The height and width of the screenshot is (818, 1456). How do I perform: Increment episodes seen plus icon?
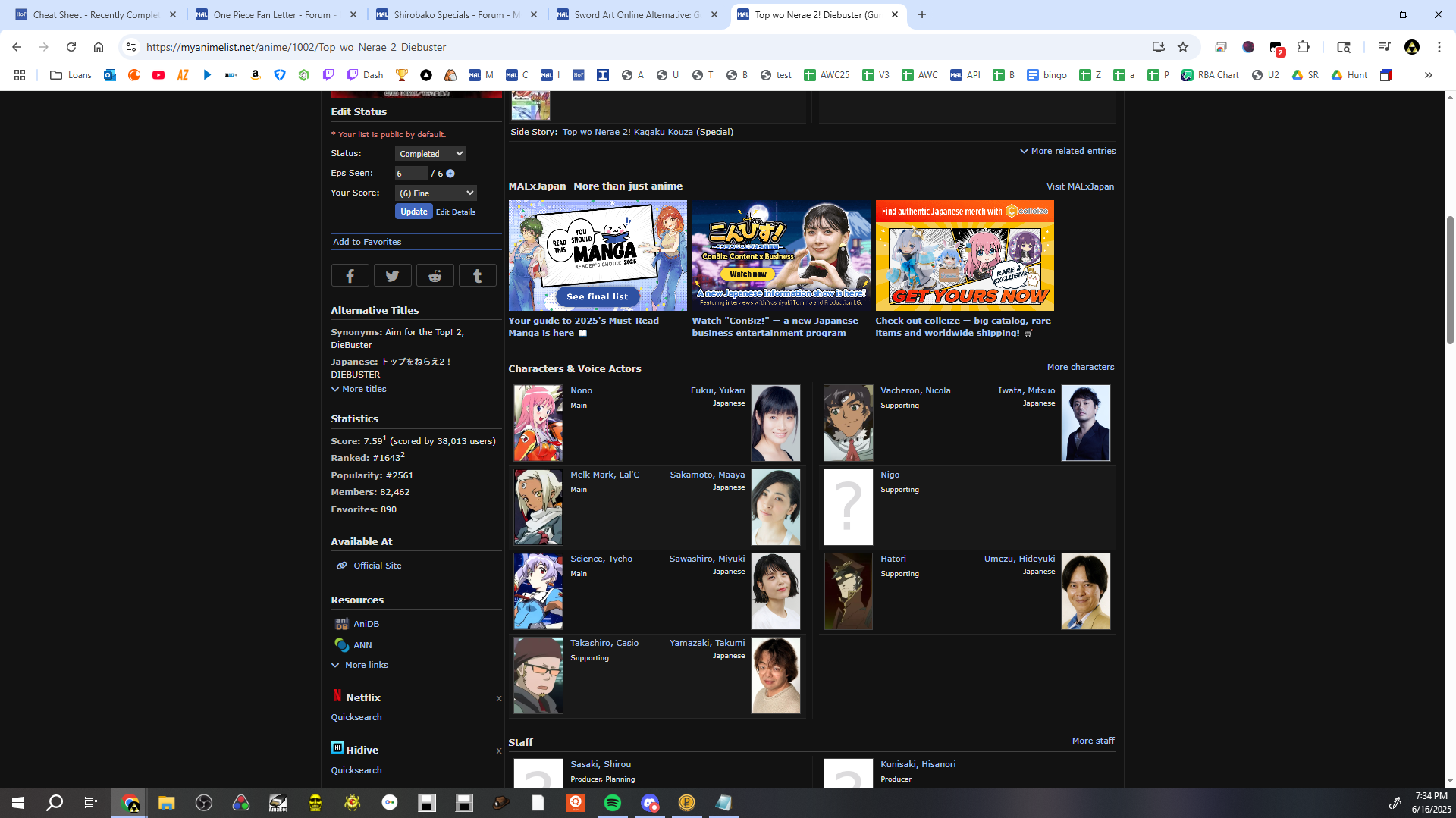point(450,174)
